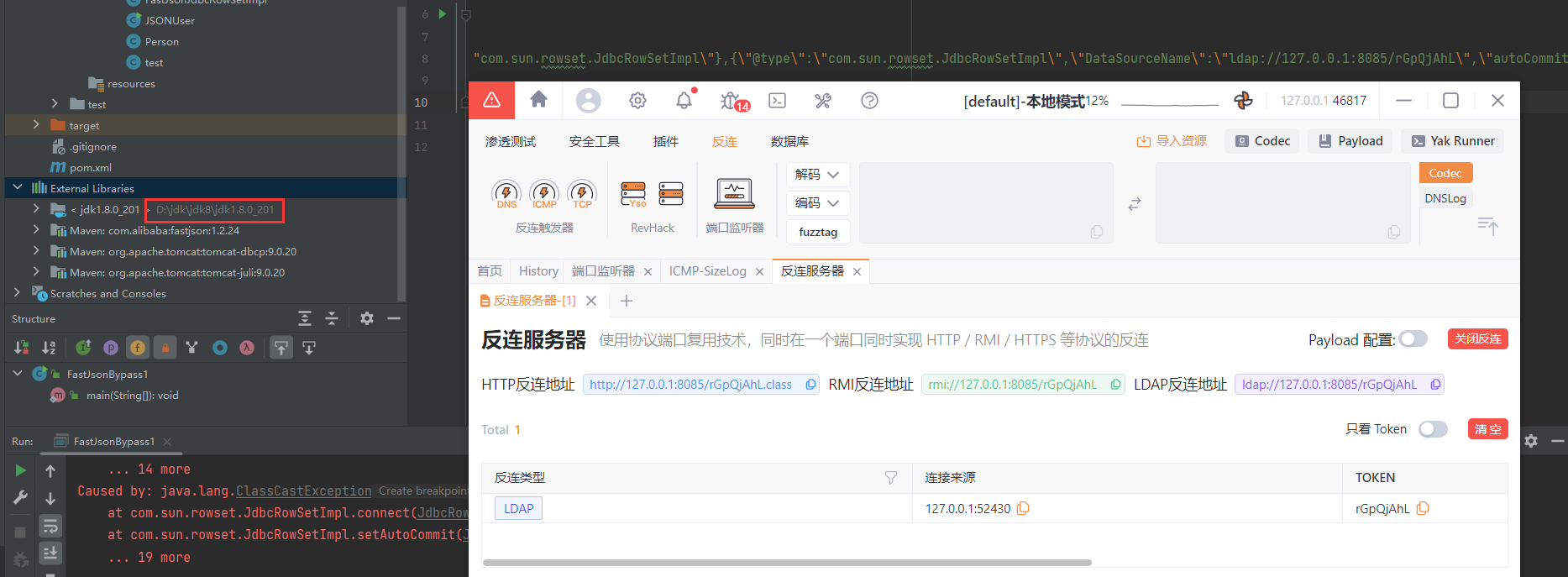Viewport: 1568px width, 577px height.
Task: Toggle show lambdas in Structure panel
Action: click(247, 348)
